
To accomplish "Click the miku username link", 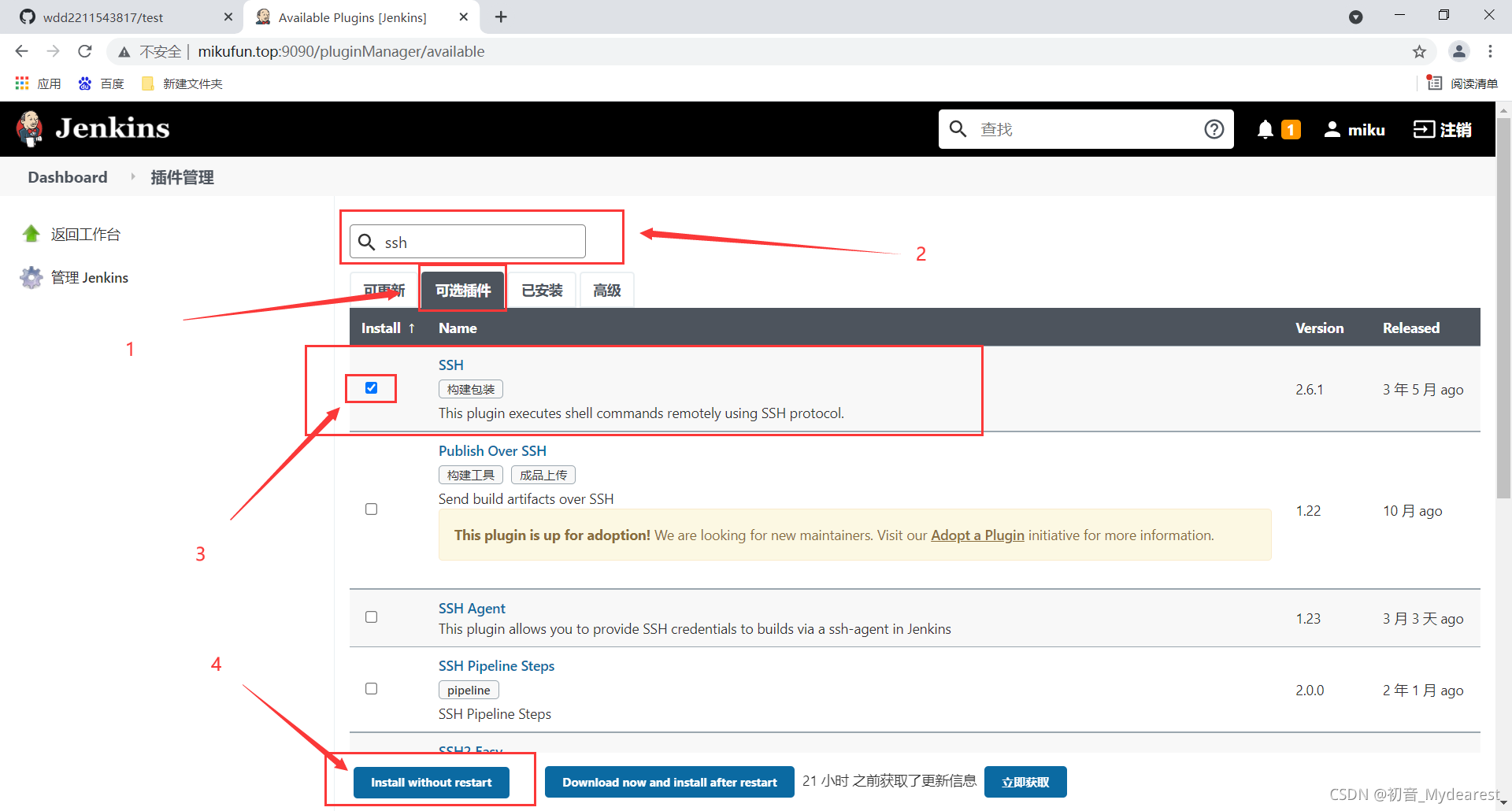I will [x=1366, y=129].
